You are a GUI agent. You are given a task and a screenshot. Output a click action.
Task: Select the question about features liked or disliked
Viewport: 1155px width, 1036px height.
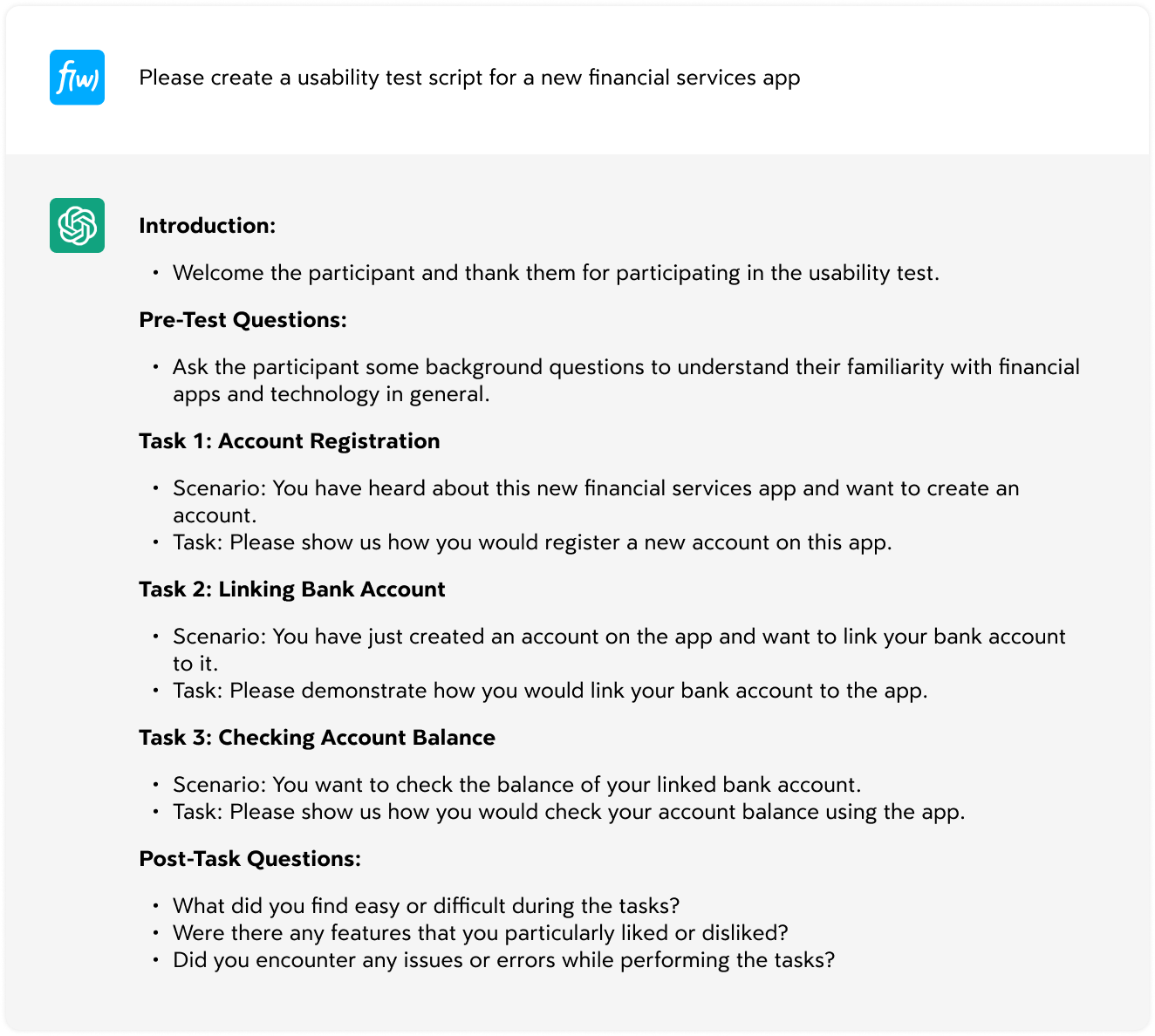pos(480,933)
